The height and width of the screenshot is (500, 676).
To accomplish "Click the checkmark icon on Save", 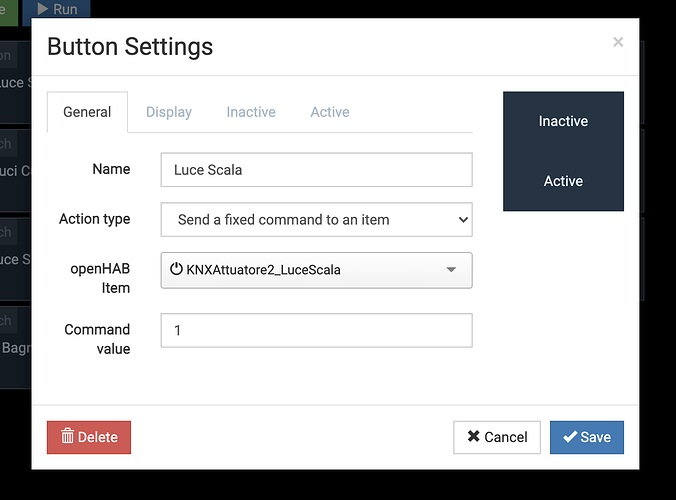I will (570, 436).
